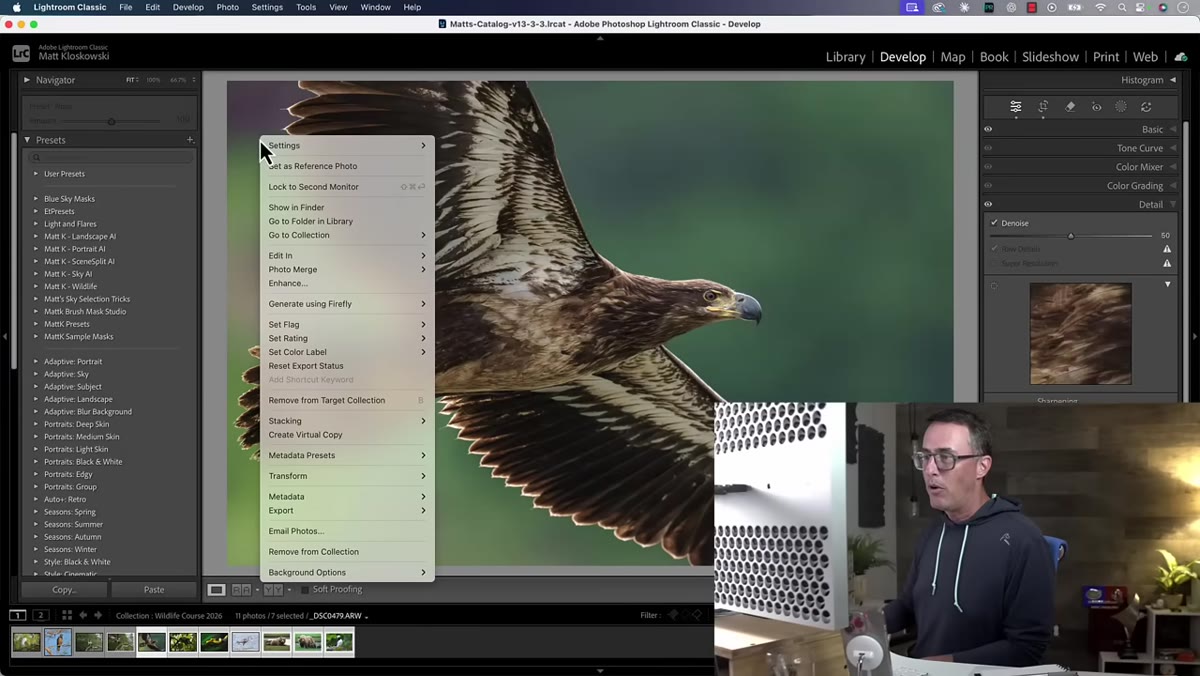Toggle Color Mixer panel visibility eye
Screen dimensions: 1200x676
click(x=988, y=167)
